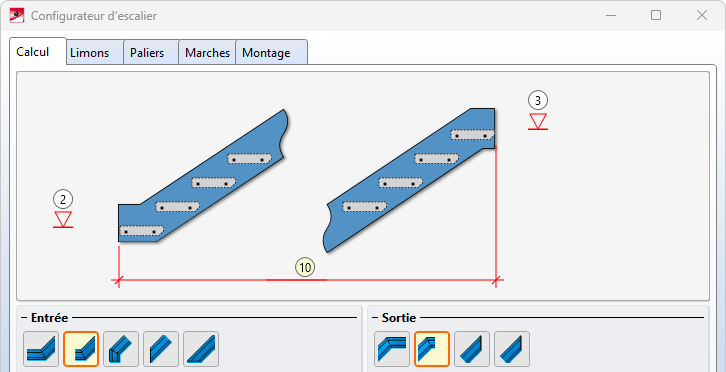
Task: Click the Entrée section label
Action: click(x=49, y=318)
